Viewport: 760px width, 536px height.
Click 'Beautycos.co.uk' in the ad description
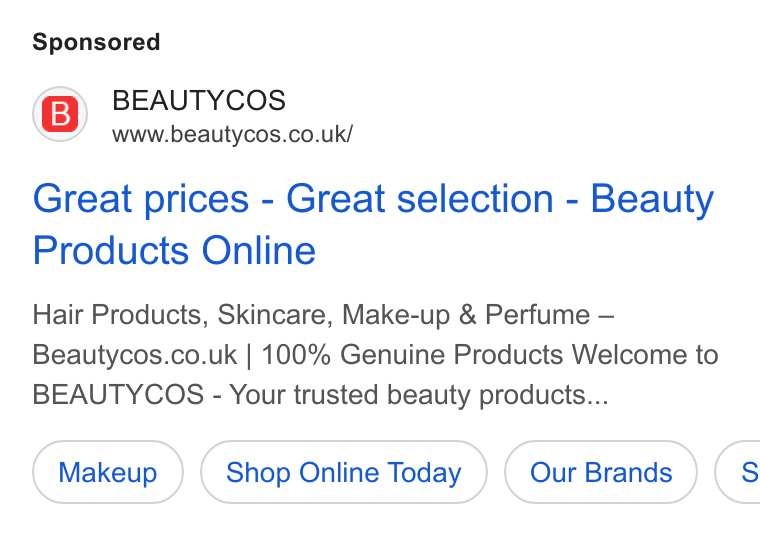135,355
